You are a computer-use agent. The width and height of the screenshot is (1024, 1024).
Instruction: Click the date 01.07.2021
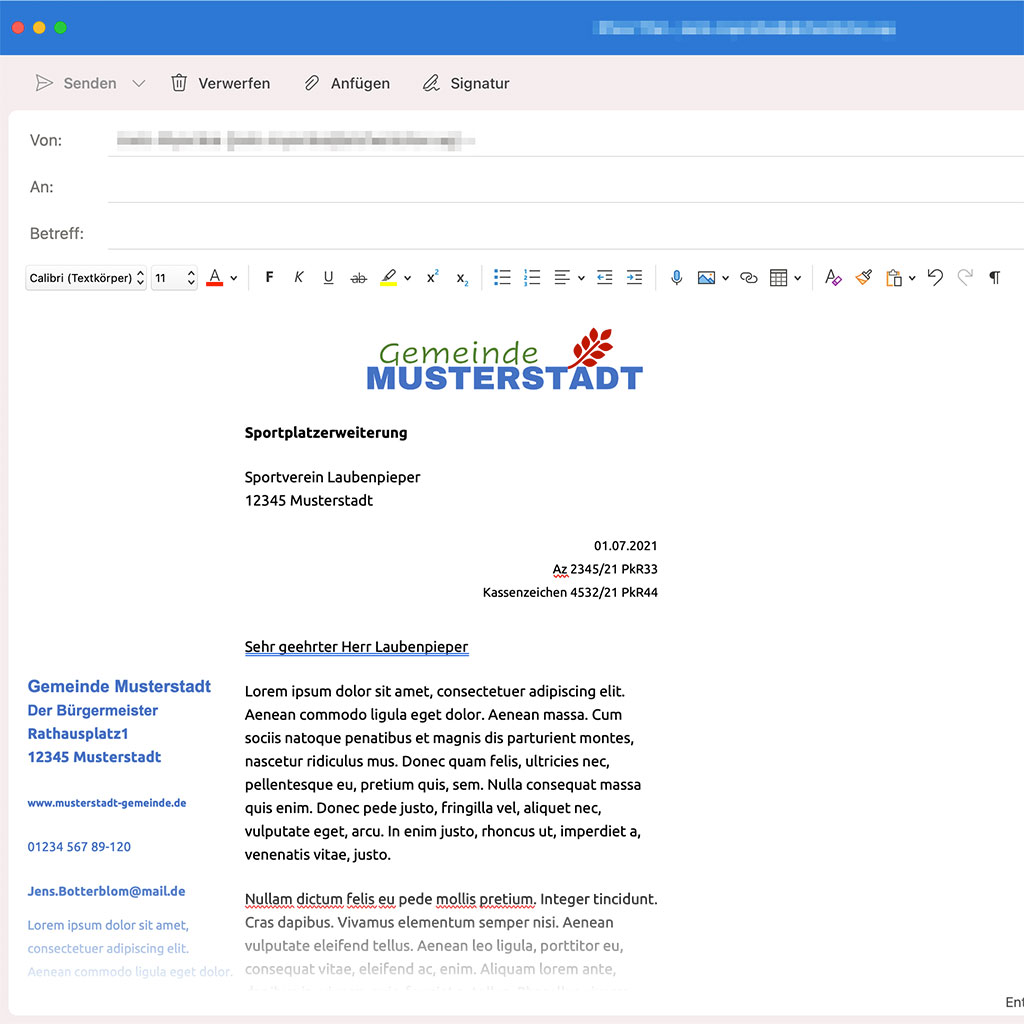(x=626, y=546)
